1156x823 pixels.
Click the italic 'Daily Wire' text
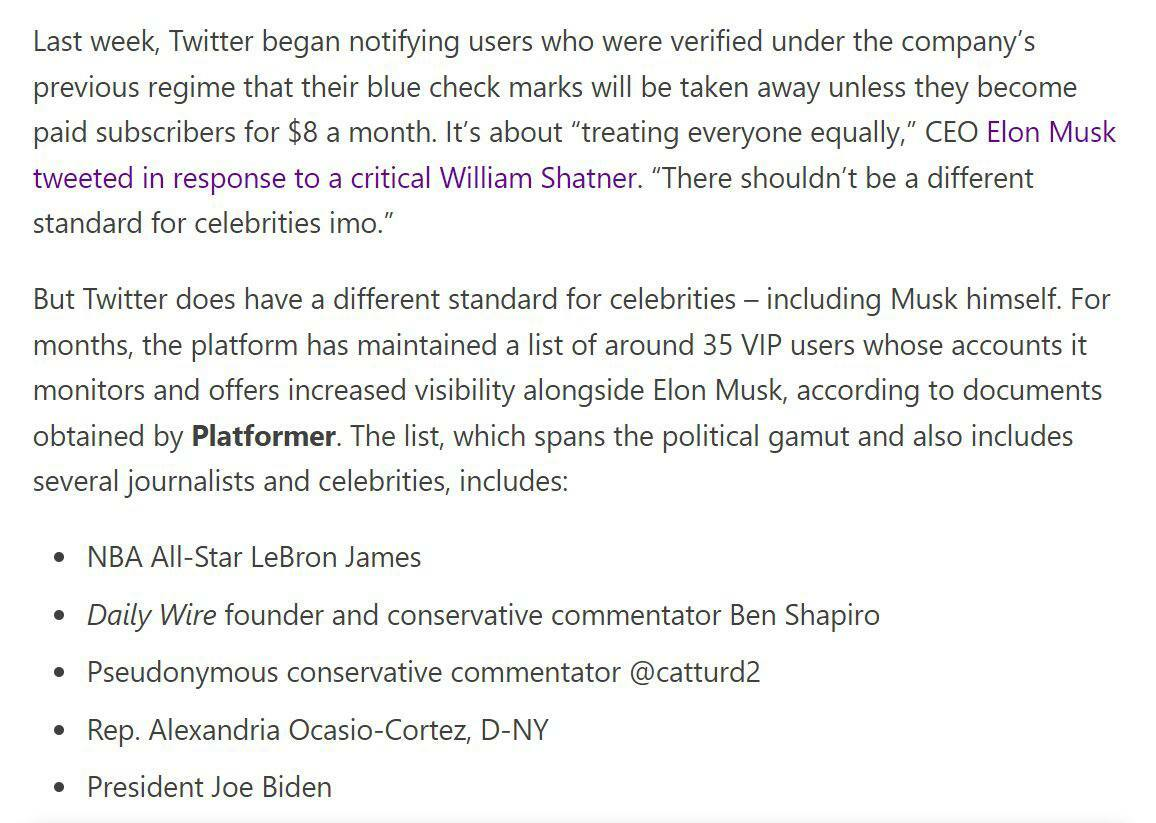point(151,615)
